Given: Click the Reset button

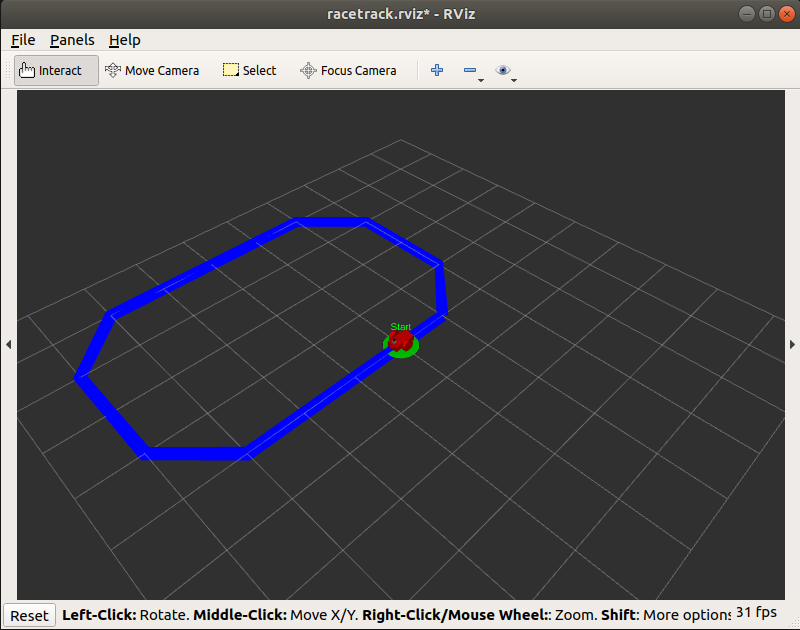Looking at the screenshot, I should 29,616.
